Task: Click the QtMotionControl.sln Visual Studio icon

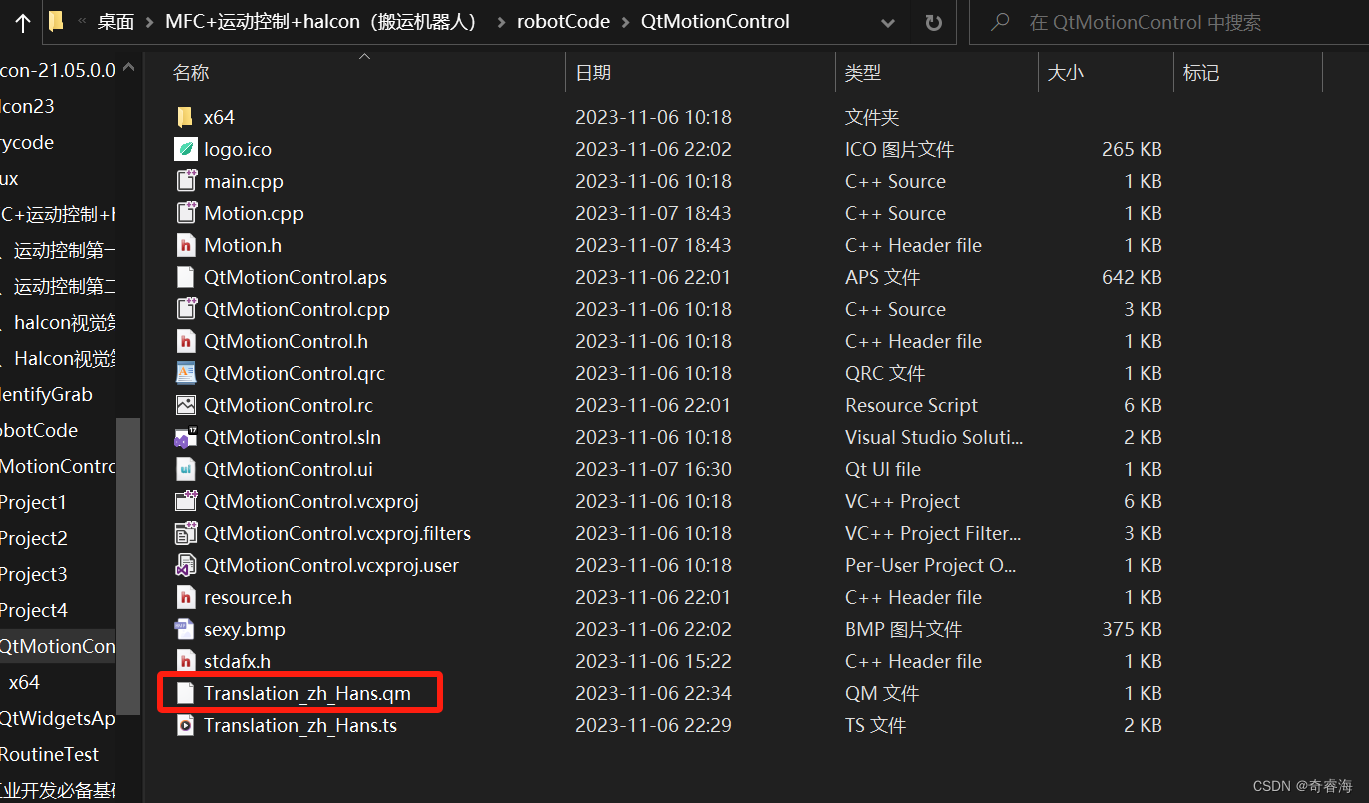Action: 185,437
